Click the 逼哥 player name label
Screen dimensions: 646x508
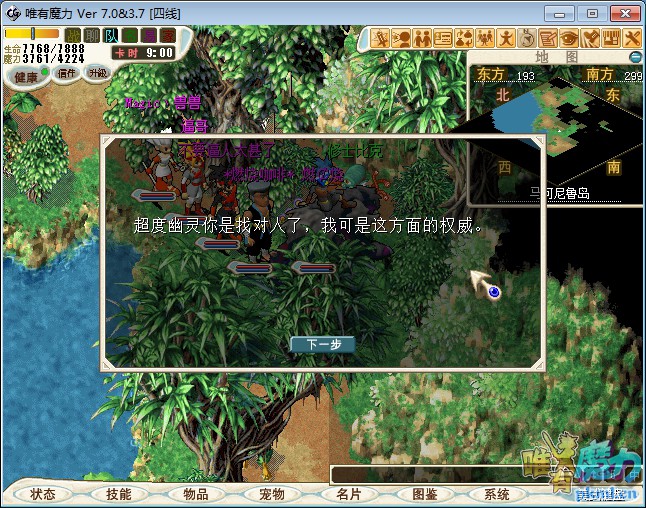click(x=194, y=126)
